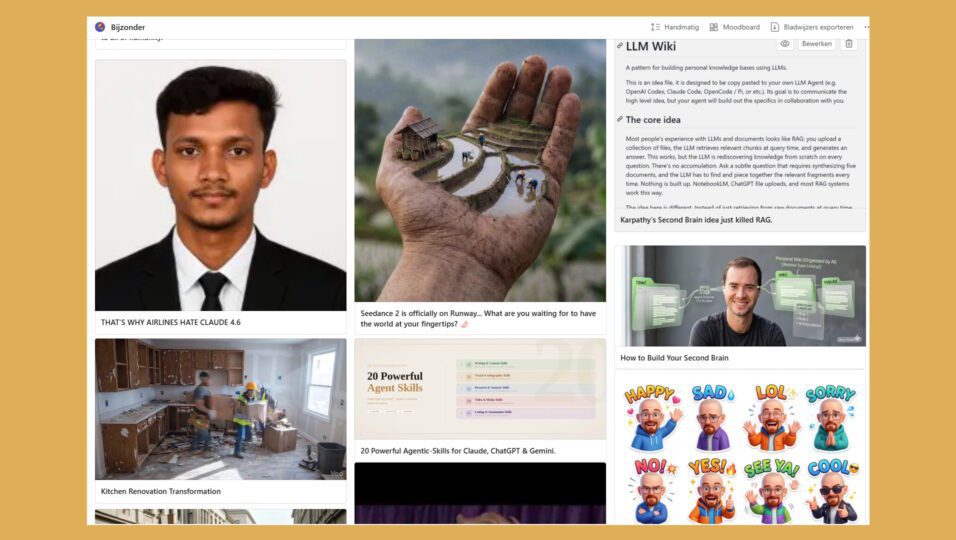
Task: Open the Kitchen Renovation Transformation thumbnail
Action: (x=221, y=409)
